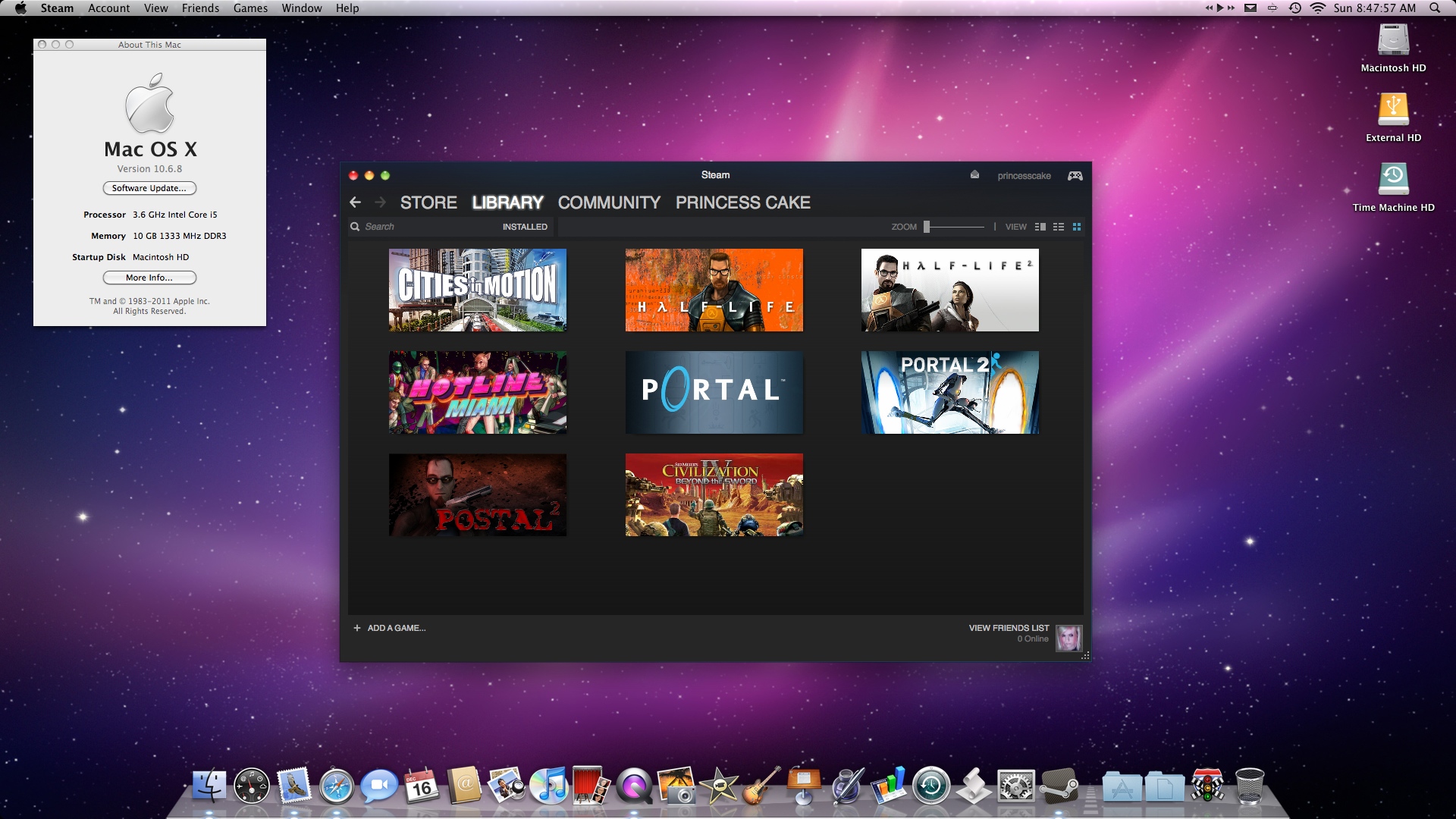Go back with the left arrow

pos(355,202)
